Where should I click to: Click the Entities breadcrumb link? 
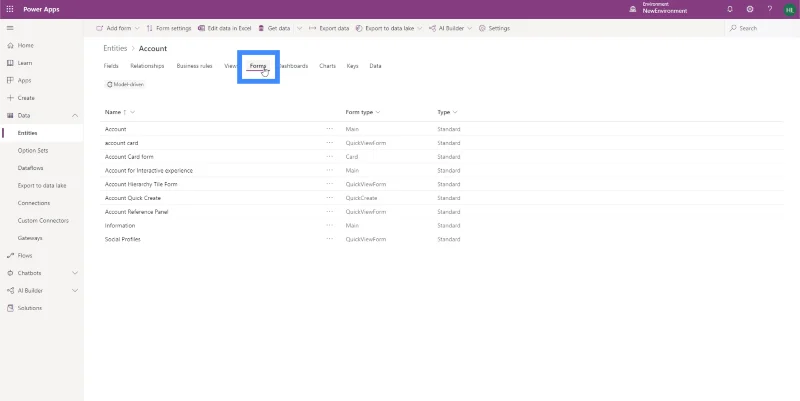pos(115,48)
